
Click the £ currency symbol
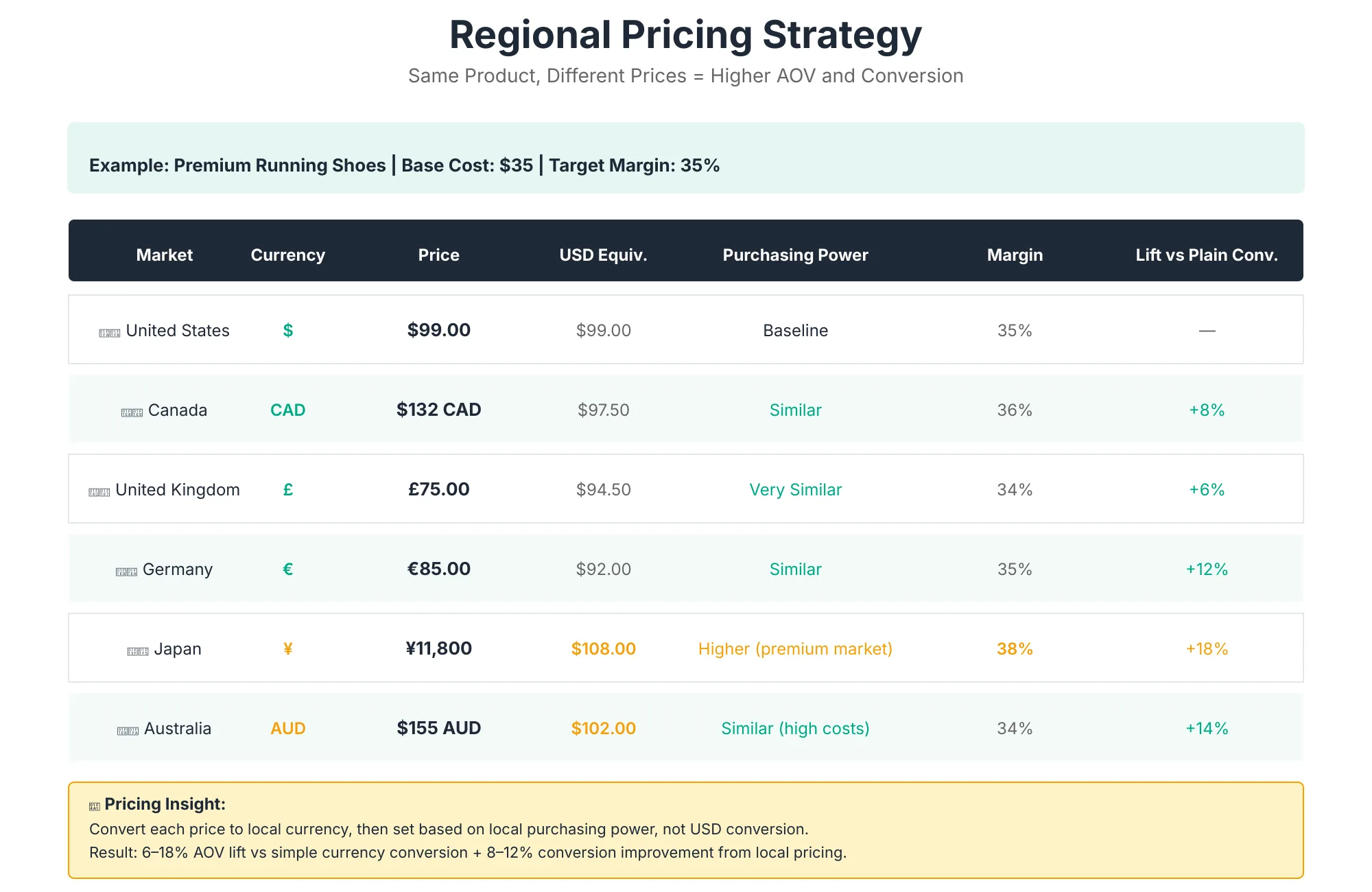[x=288, y=489]
